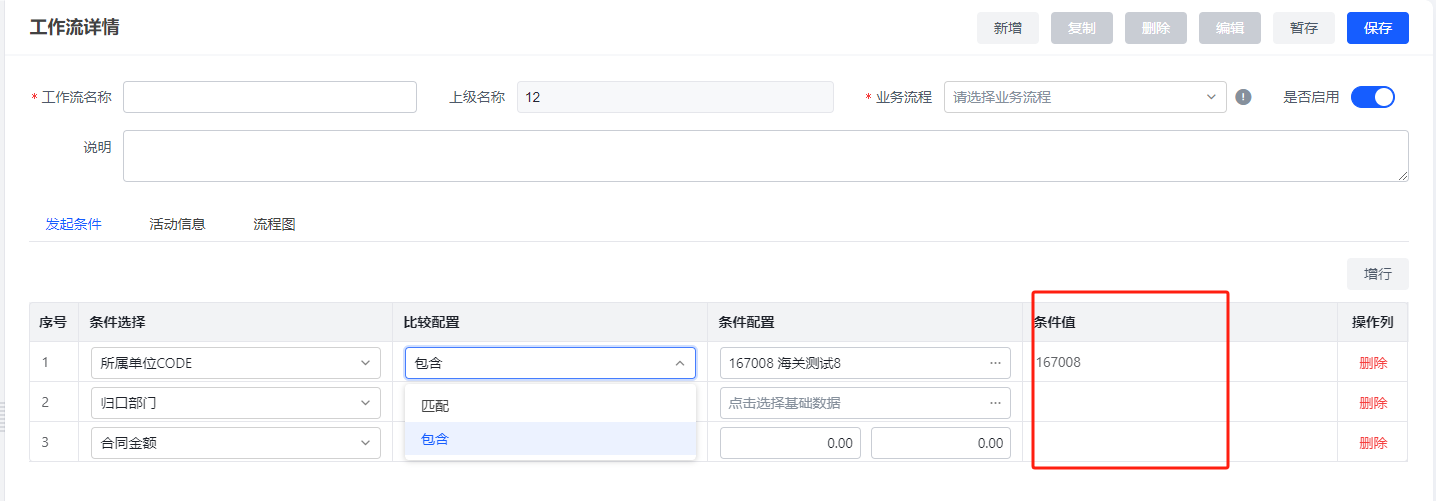Collapse the 包含 comparison dropdown arrow

pos(680,363)
